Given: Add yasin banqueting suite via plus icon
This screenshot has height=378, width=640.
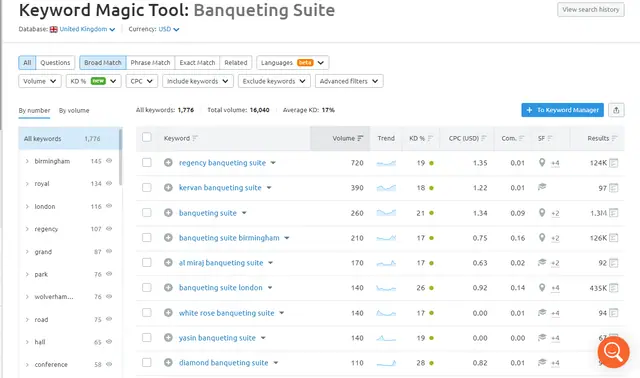Looking at the screenshot, I should coord(168,338).
